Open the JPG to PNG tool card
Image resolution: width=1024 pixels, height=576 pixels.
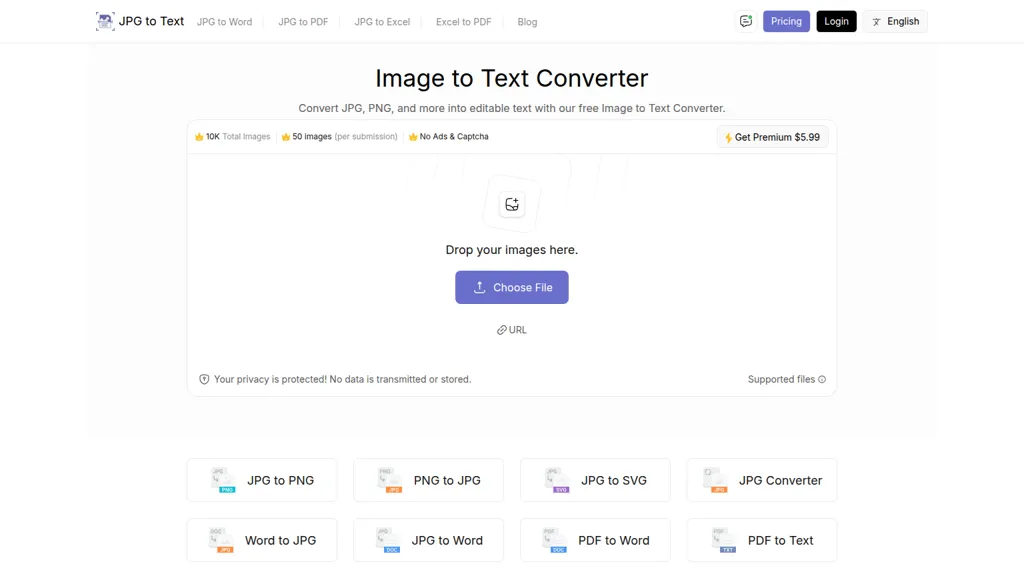click(x=262, y=481)
